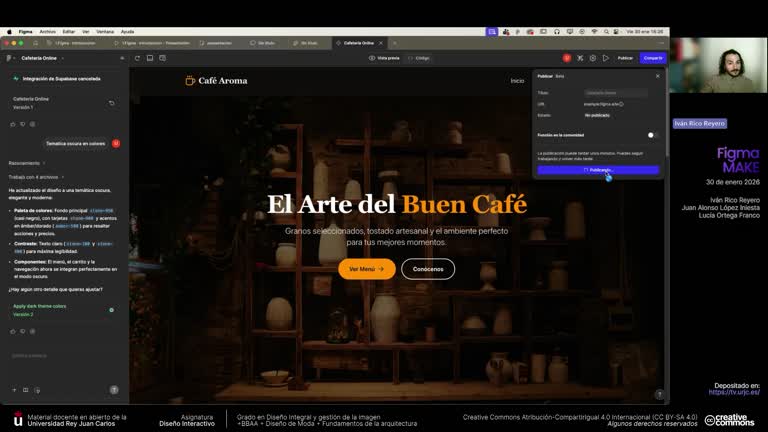The width and height of the screenshot is (768, 432).
Task: Toggle the community function switch
Action: (x=652, y=135)
